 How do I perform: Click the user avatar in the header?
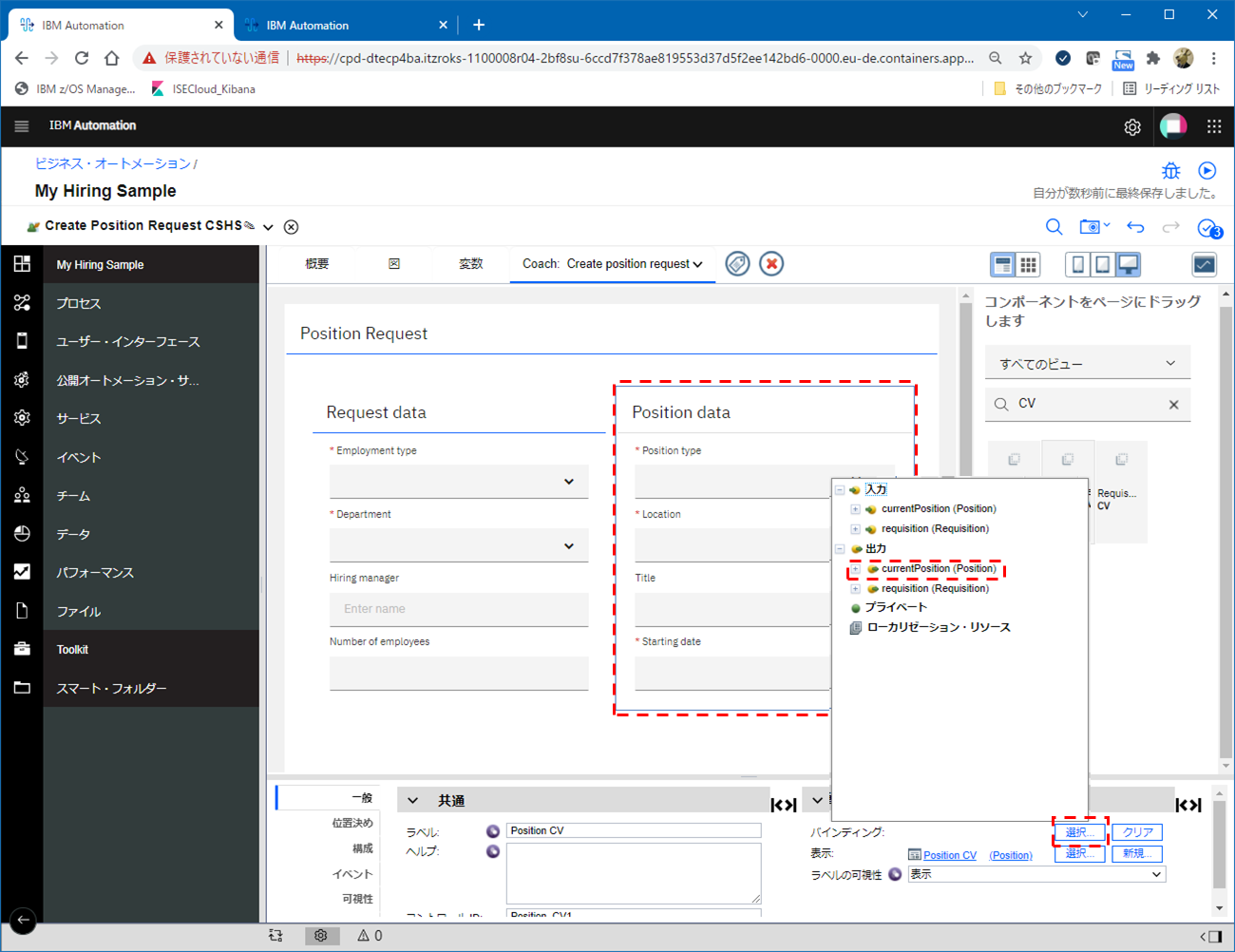(1173, 125)
